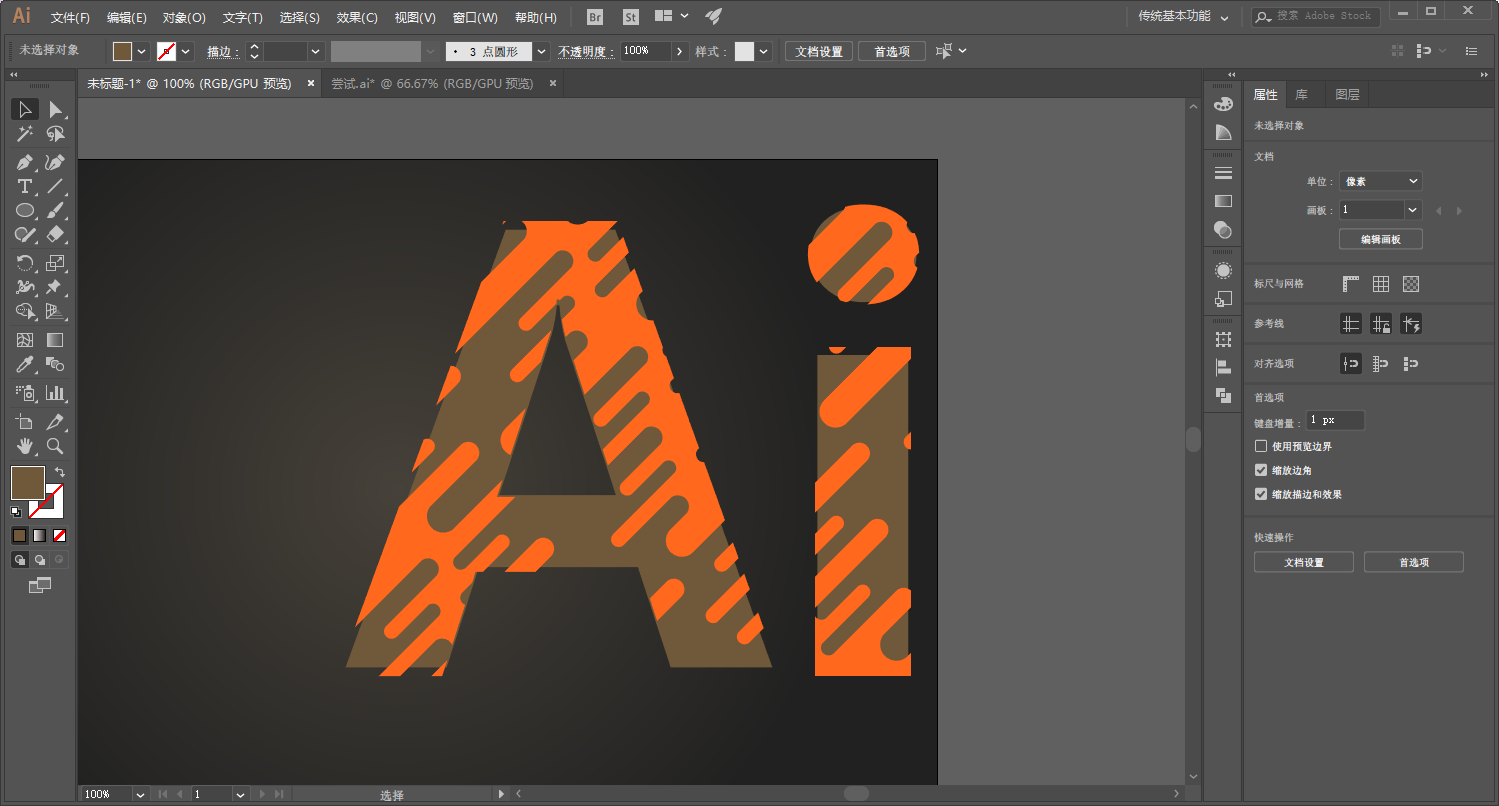Pick the Magic Wand tool

pyautogui.click(x=25, y=134)
